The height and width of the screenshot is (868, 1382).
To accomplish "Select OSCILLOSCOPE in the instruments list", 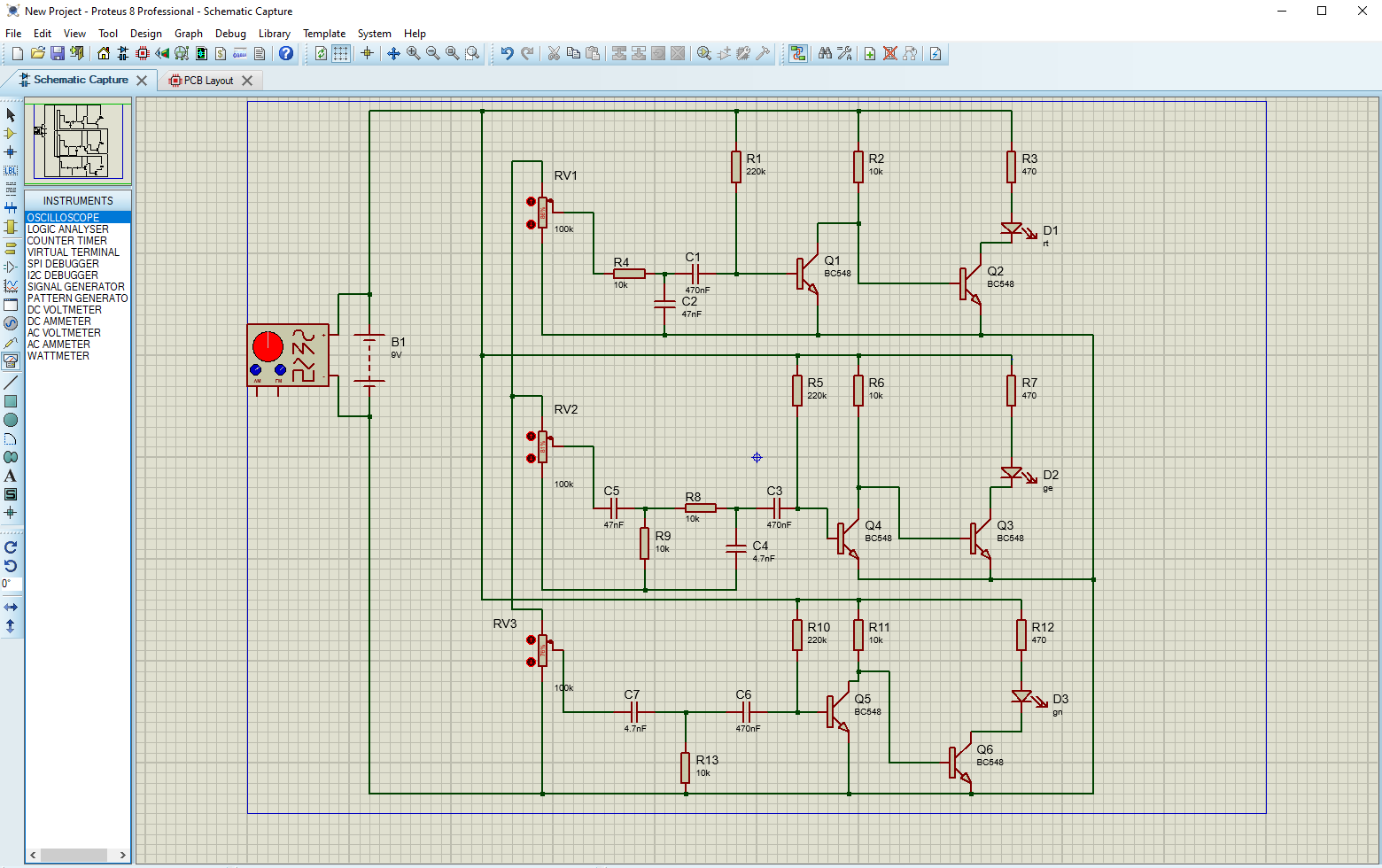I will [78, 217].
